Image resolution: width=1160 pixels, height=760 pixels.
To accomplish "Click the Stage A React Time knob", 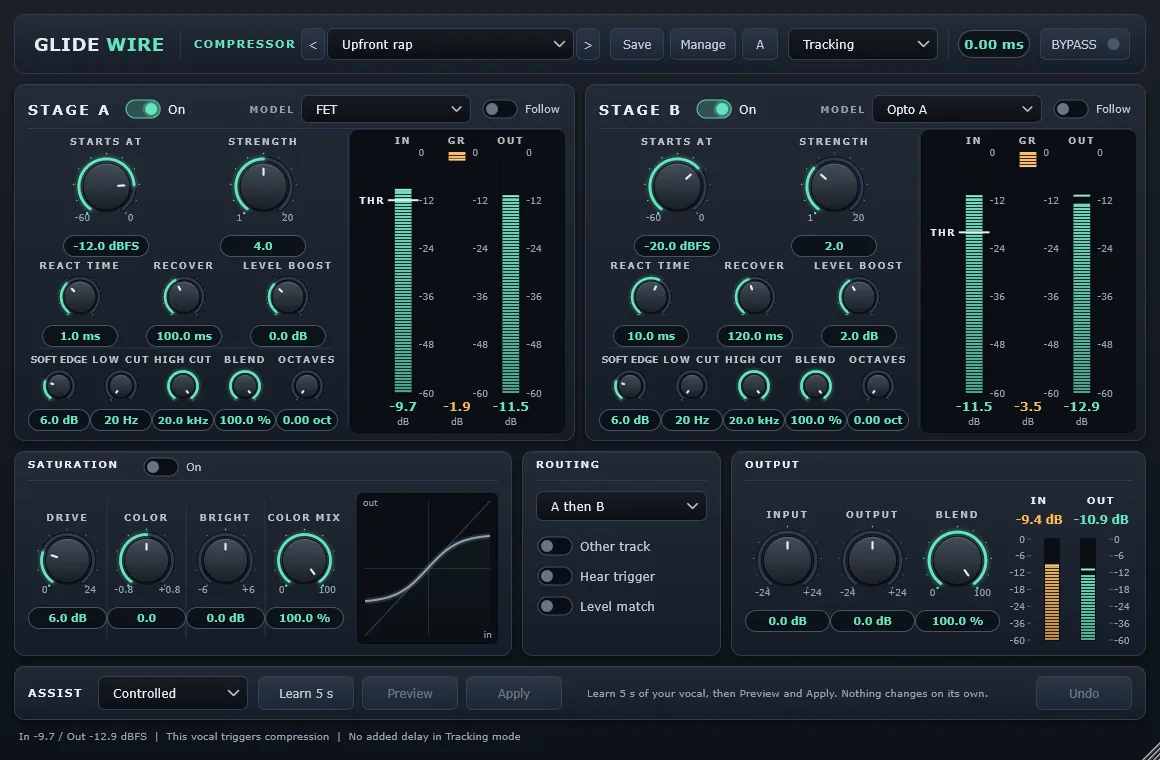I will [79, 297].
